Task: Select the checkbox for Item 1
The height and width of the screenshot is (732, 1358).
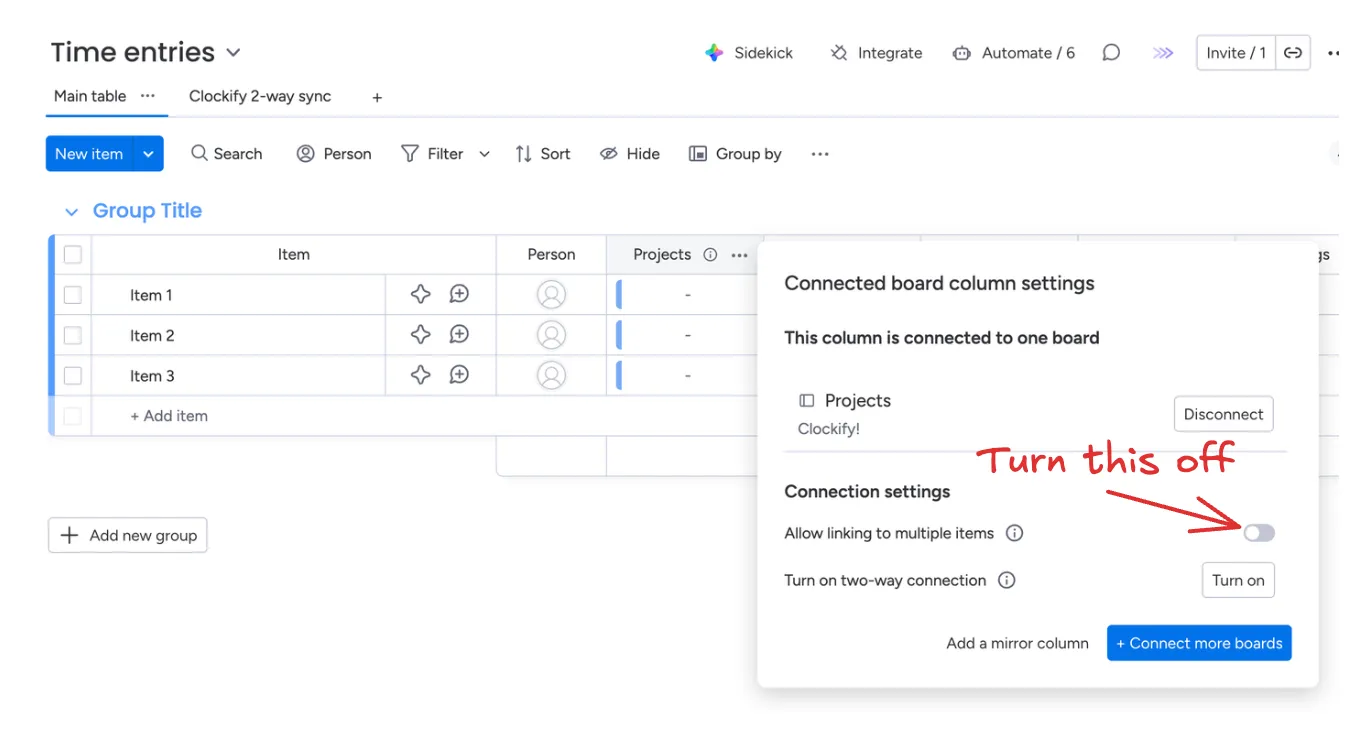Action: click(73, 295)
